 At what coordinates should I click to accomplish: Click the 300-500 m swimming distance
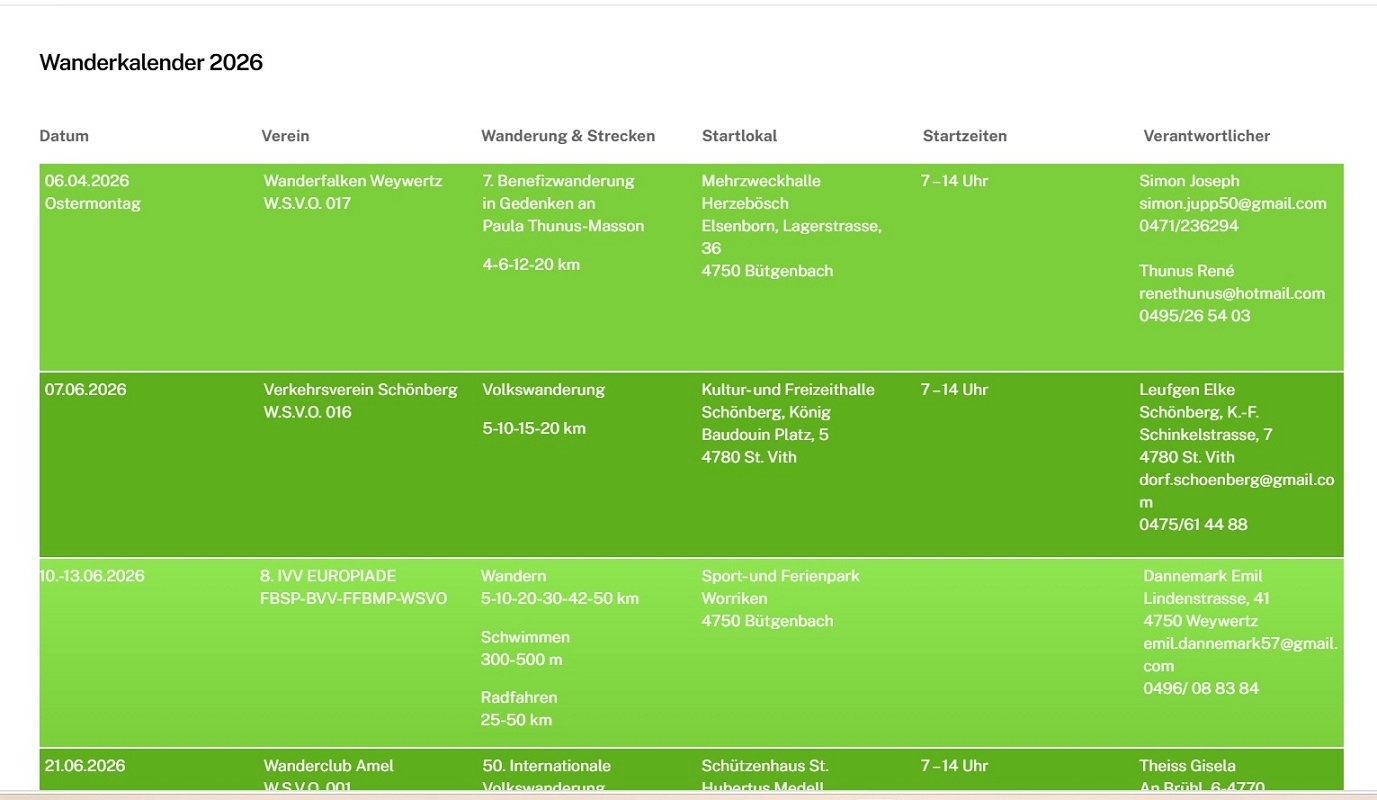521,660
